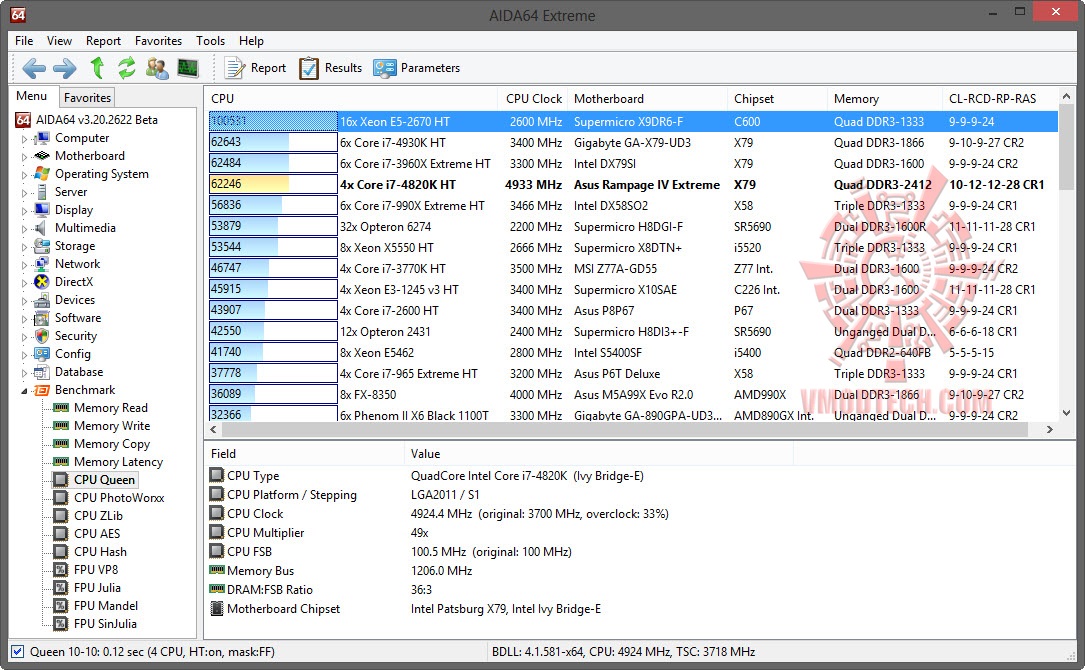Click the Back arrow toolbar icon
This screenshot has width=1085, height=670.
34,68
